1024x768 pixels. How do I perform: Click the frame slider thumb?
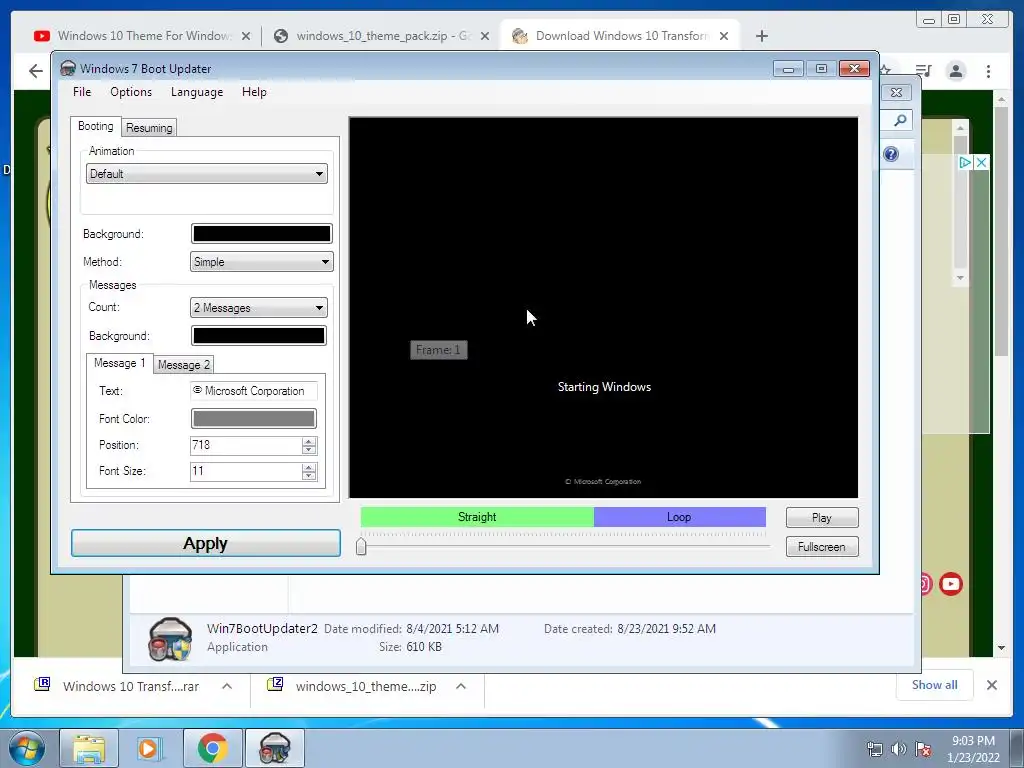tap(361, 546)
